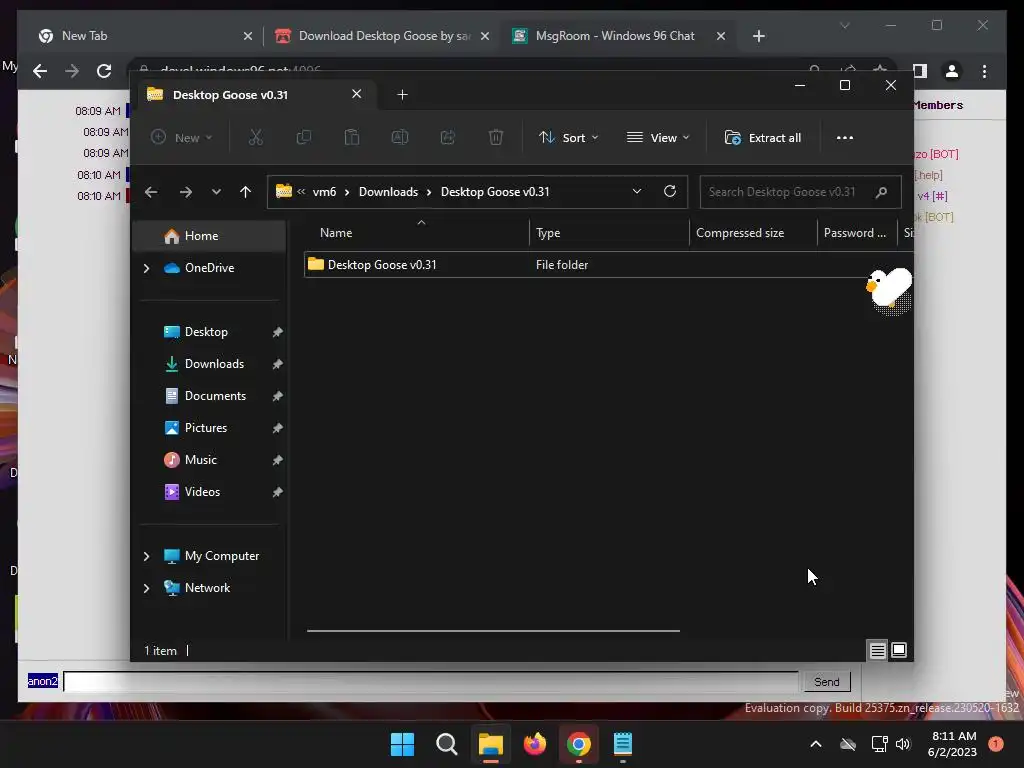This screenshot has height=768, width=1024.
Task: Switch to large thumbnails view icon
Action: tap(899, 650)
